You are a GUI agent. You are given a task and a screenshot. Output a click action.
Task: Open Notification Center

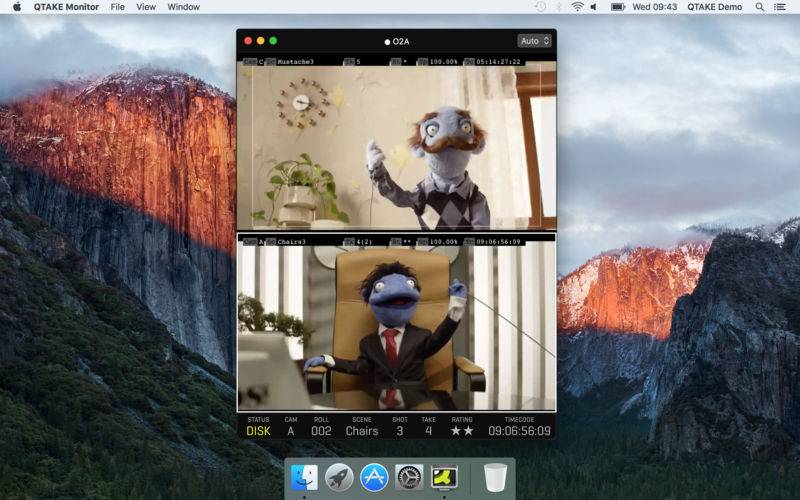780,7
